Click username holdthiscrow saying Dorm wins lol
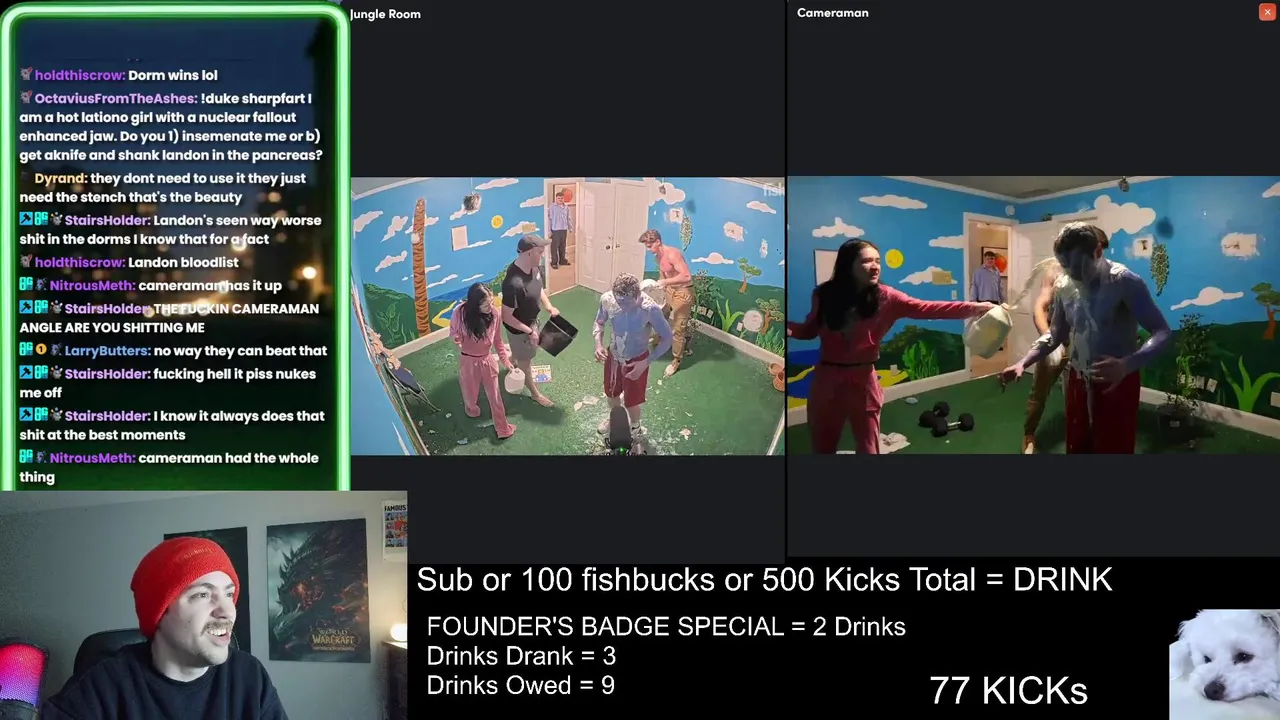 coord(79,75)
